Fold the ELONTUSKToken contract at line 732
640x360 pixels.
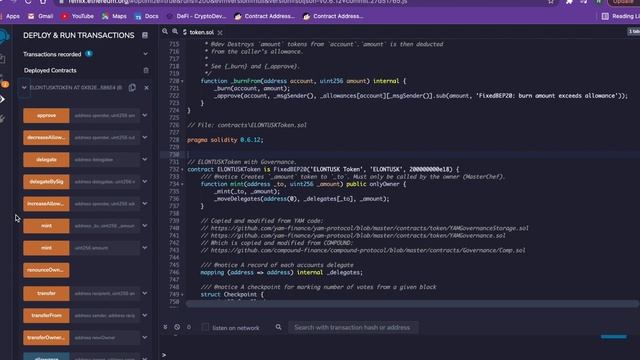pos(182,169)
